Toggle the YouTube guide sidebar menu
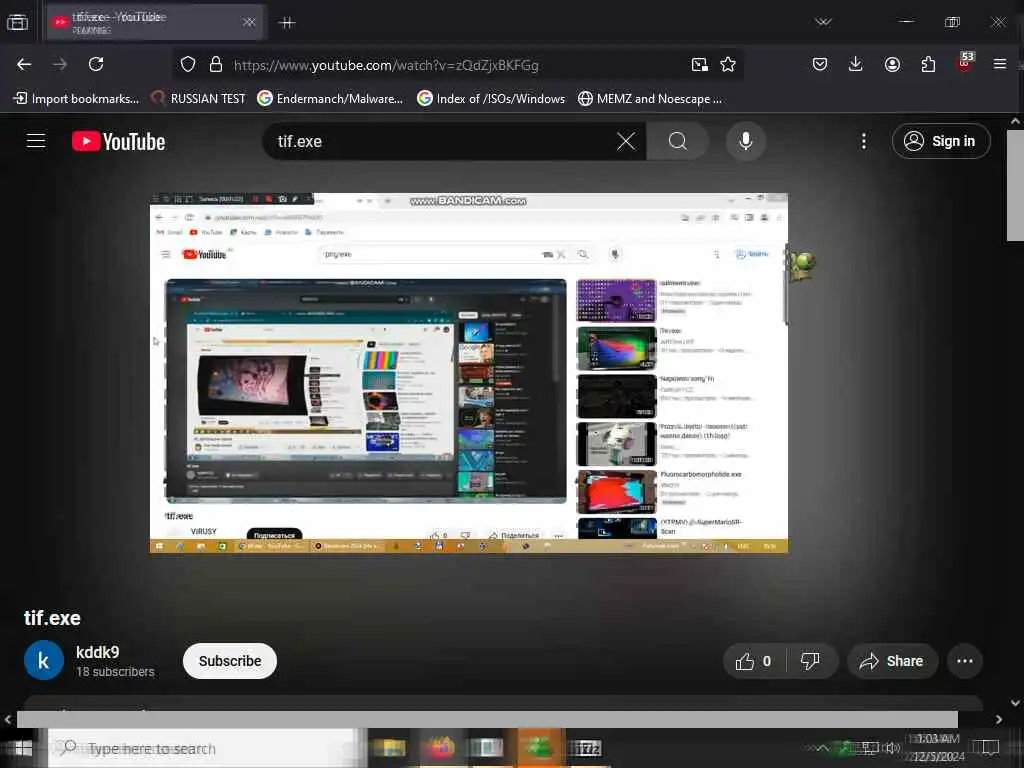This screenshot has height=768, width=1024. point(36,141)
